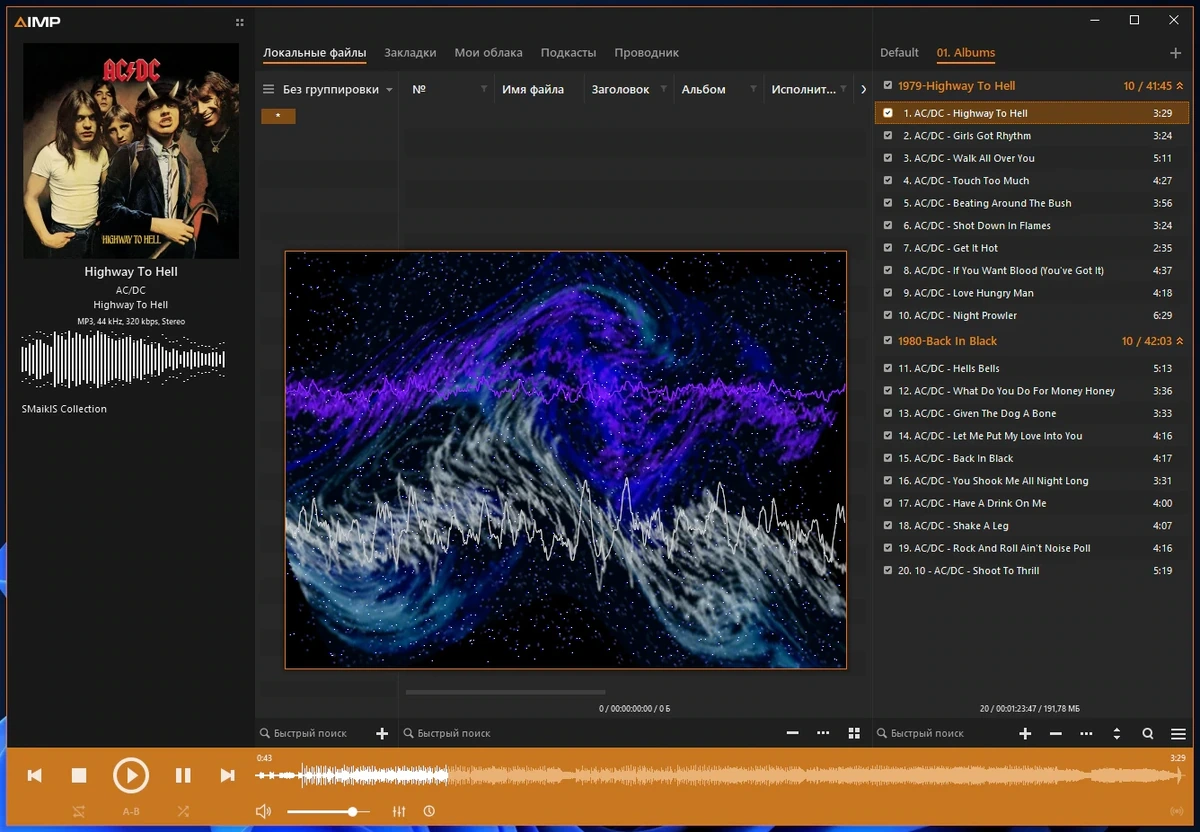Screen dimensions: 1200x832
Task: Collapse the 1980-Back In Black group
Action: click(1180, 341)
